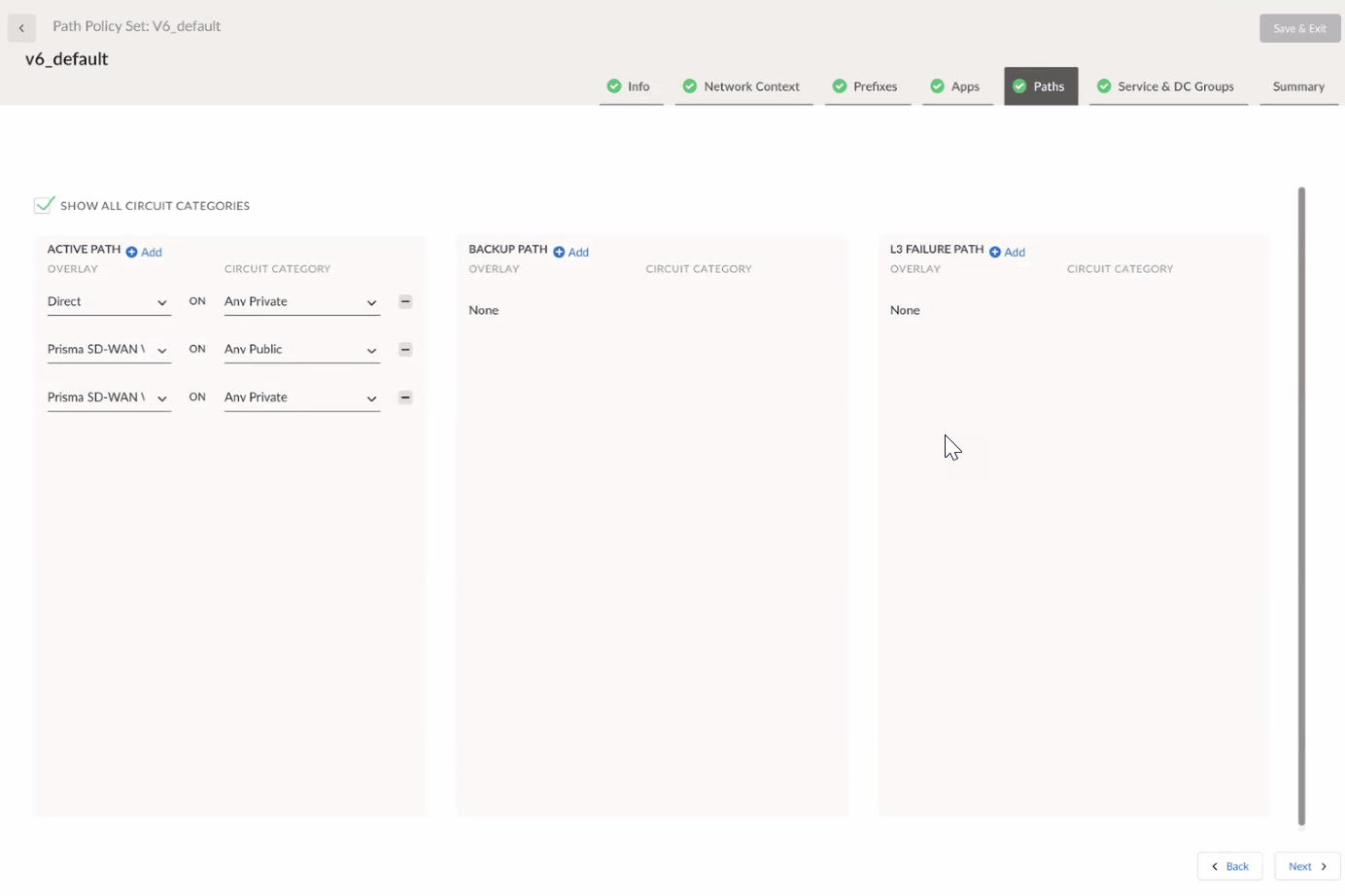Add a new L3 Failure Path entry
1345x896 pixels.
(x=1008, y=252)
